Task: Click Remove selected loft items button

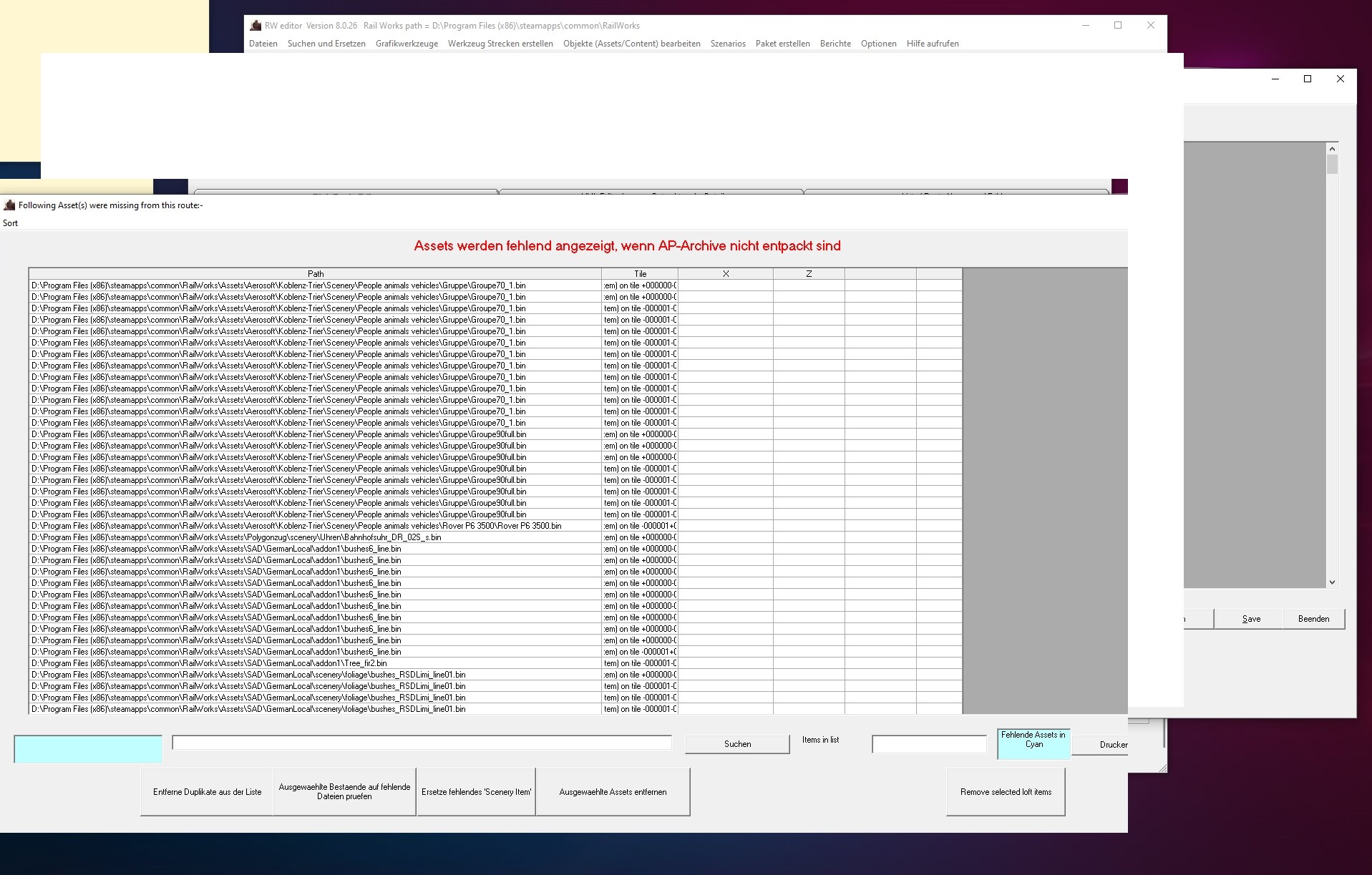Action: [1006, 792]
